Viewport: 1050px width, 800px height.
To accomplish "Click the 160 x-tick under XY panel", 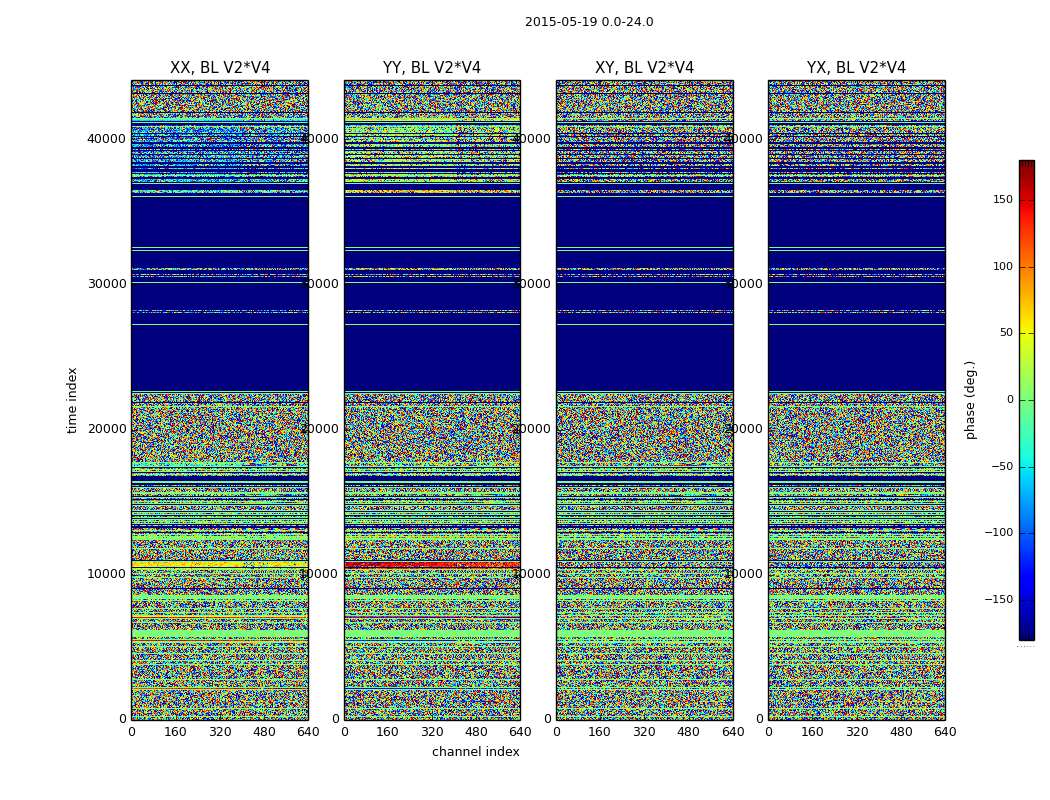I will pos(600,732).
